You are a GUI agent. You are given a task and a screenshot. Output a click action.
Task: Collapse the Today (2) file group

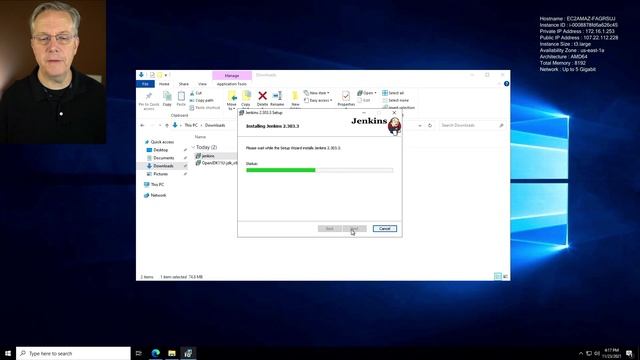(x=193, y=147)
